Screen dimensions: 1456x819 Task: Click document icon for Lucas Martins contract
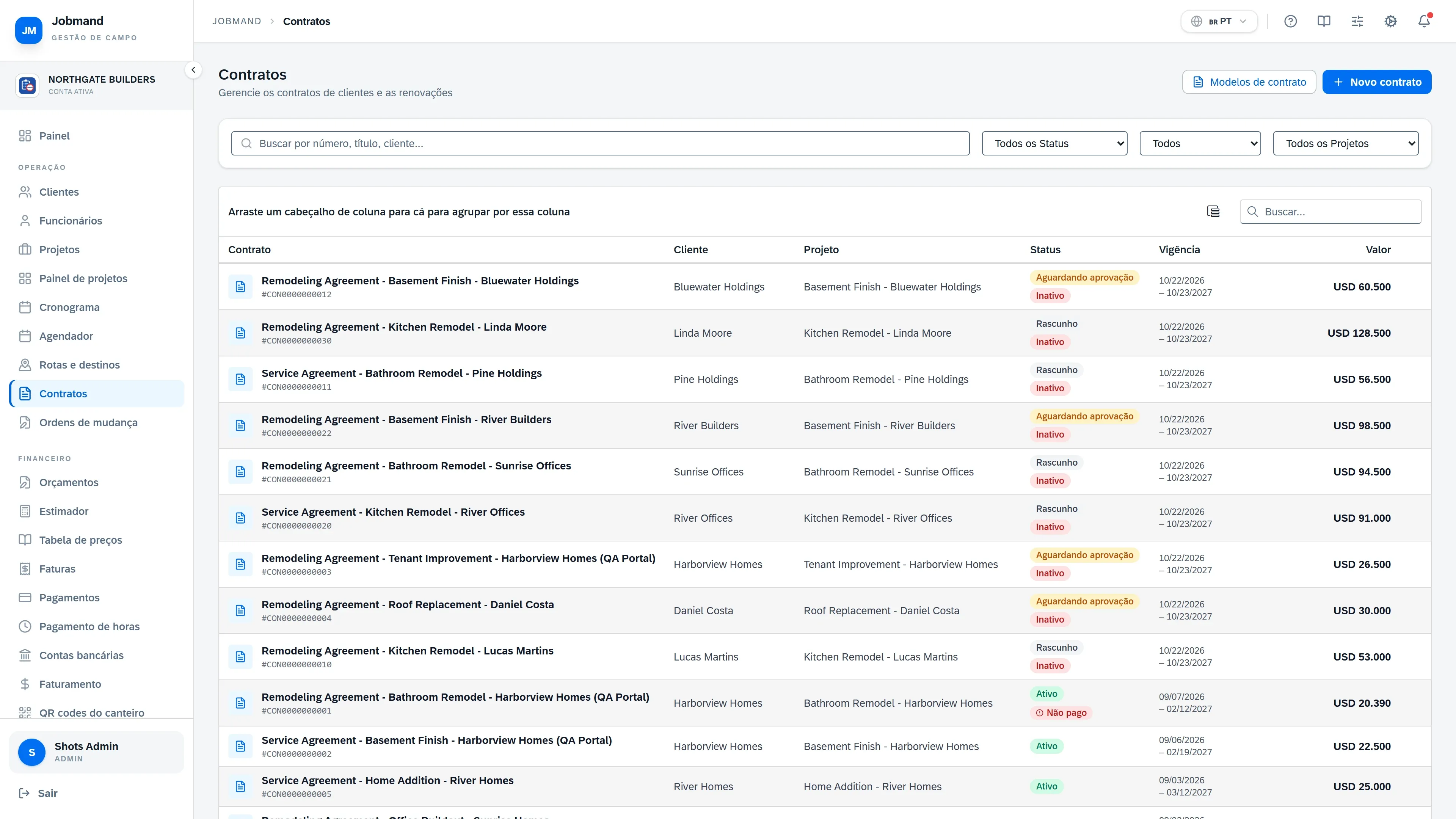click(x=240, y=657)
